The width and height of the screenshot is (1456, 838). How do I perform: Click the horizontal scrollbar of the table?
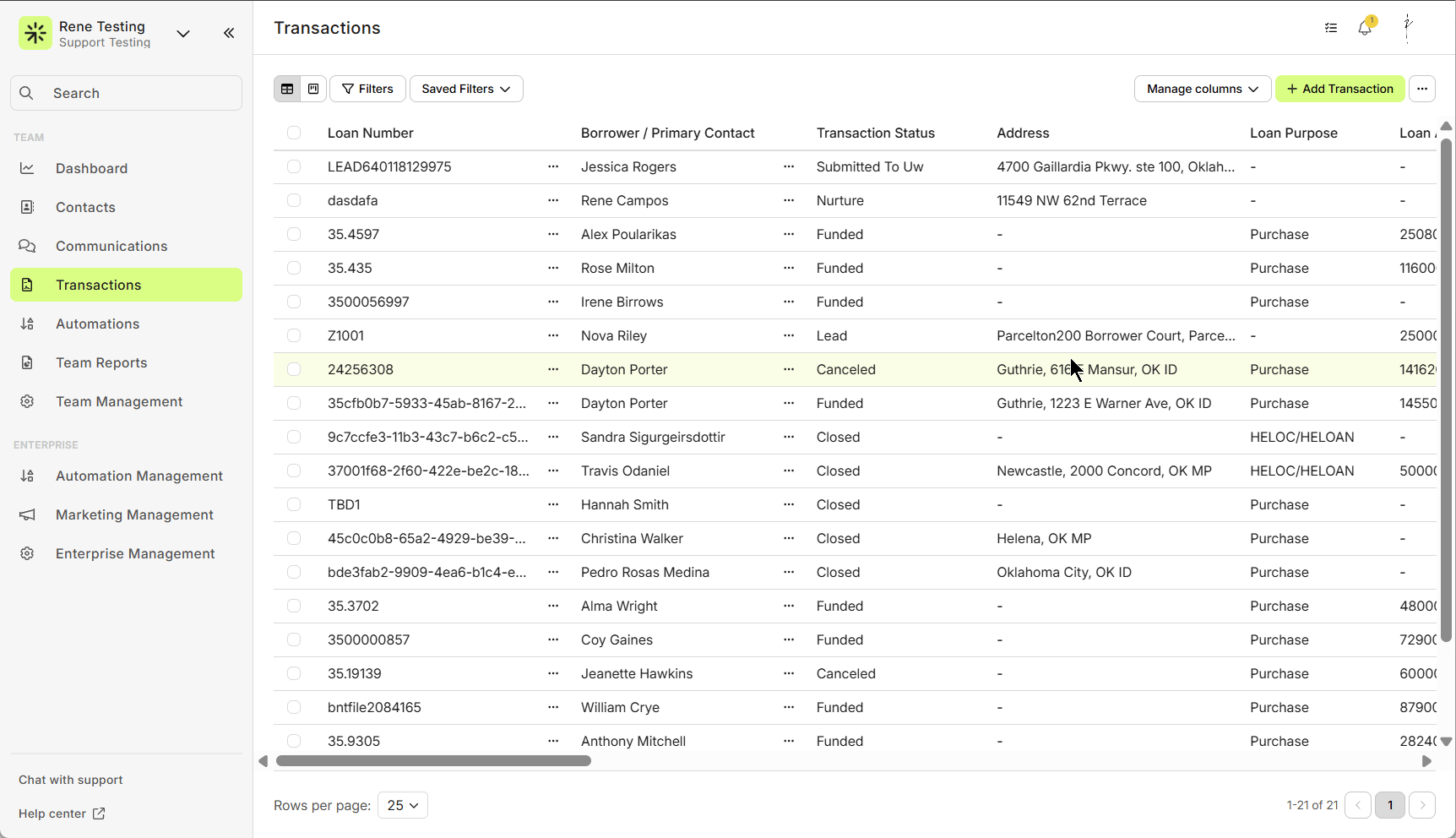coord(433,761)
